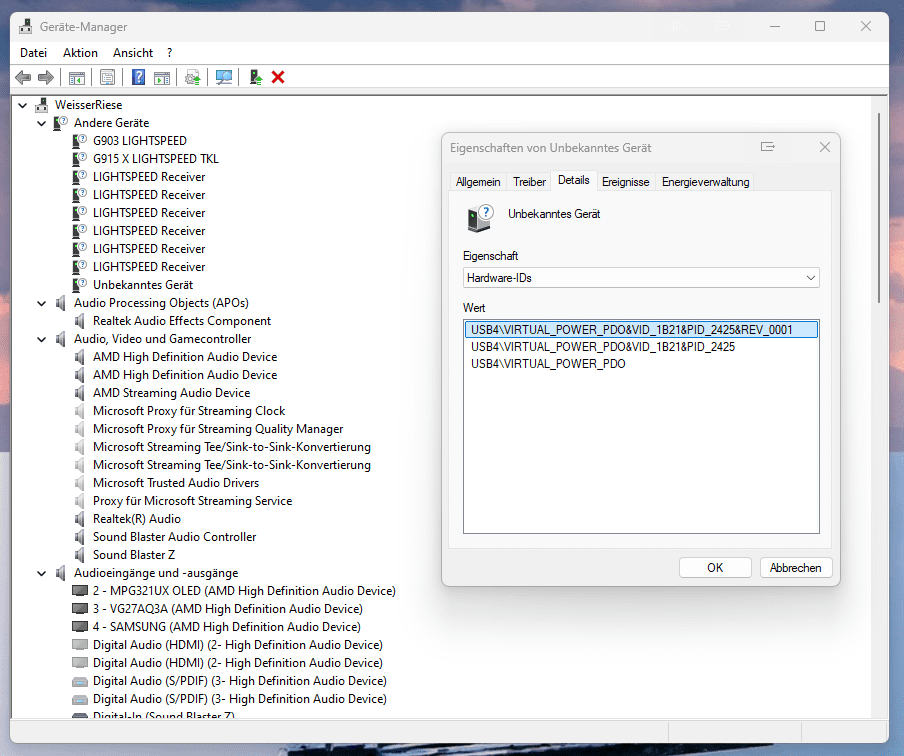Select the first AMD High Definition Audio Device

click(184, 357)
